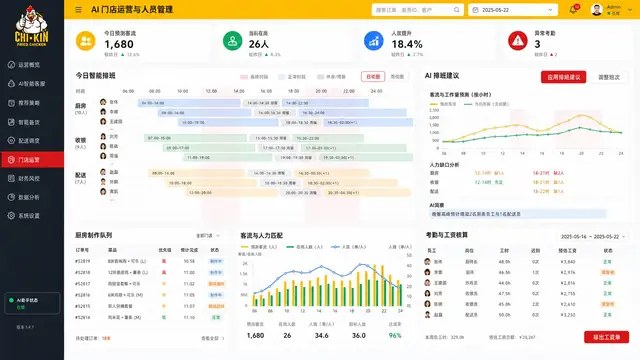This screenshot has width=640, height=360.
Task: Click the red 应用排班建议 button
Action: (563, 77)
